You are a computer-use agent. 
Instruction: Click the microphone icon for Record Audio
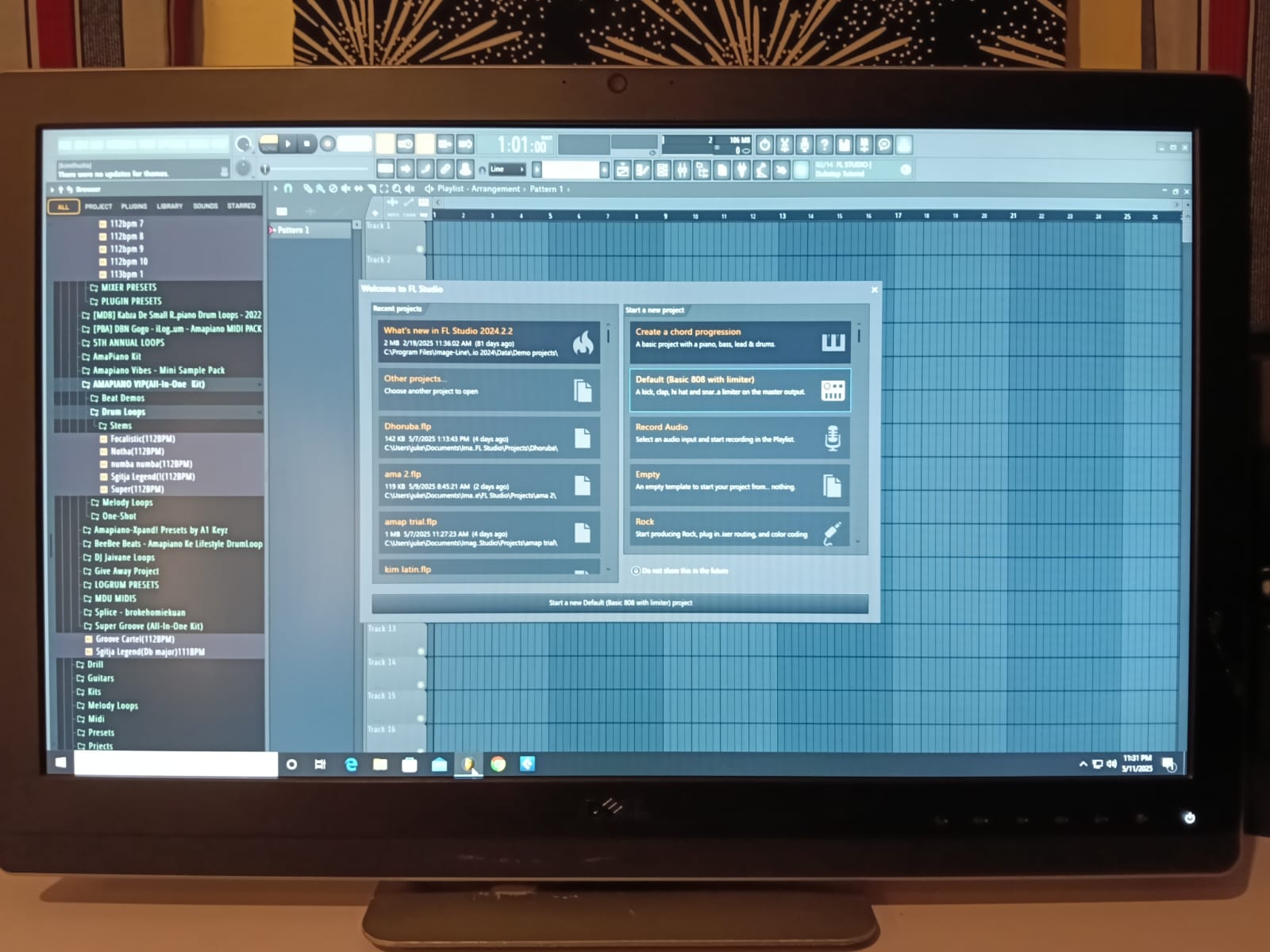click(x=832, y=438)
